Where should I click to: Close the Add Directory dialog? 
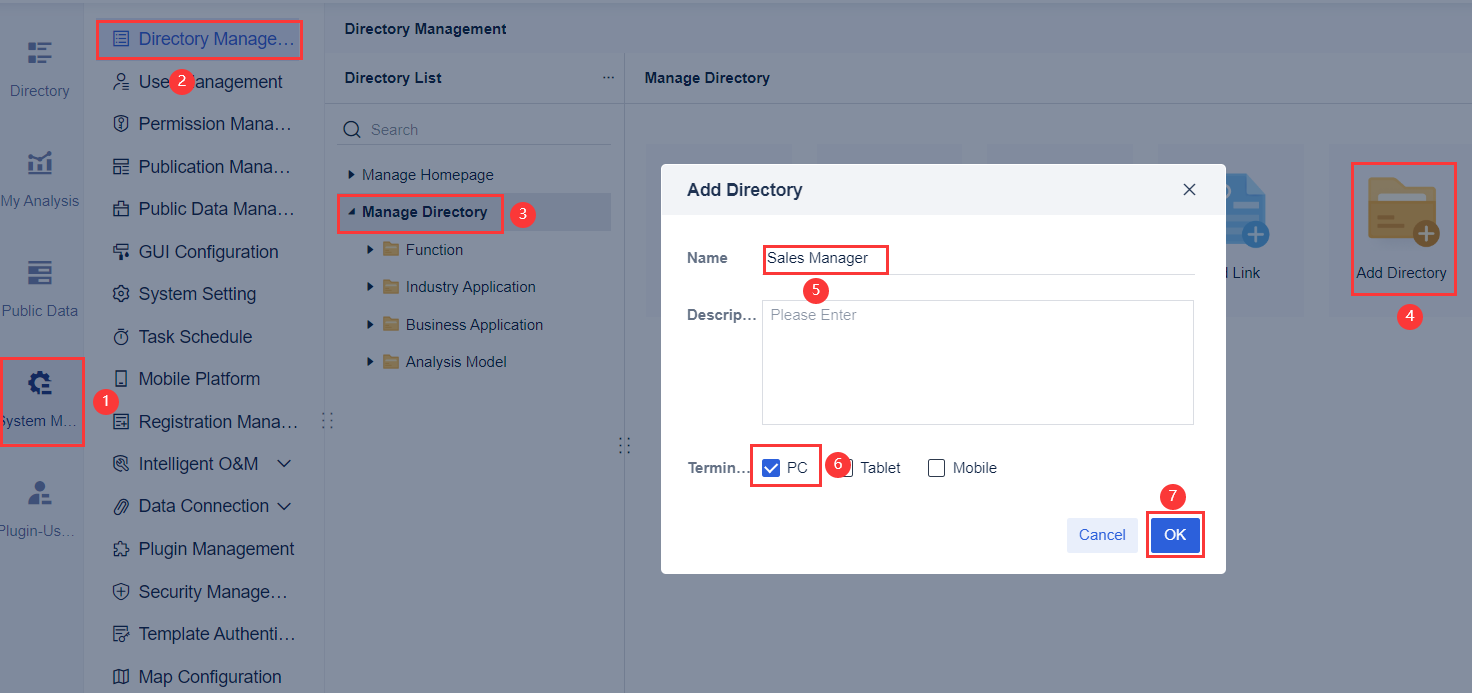point(1189,189)
